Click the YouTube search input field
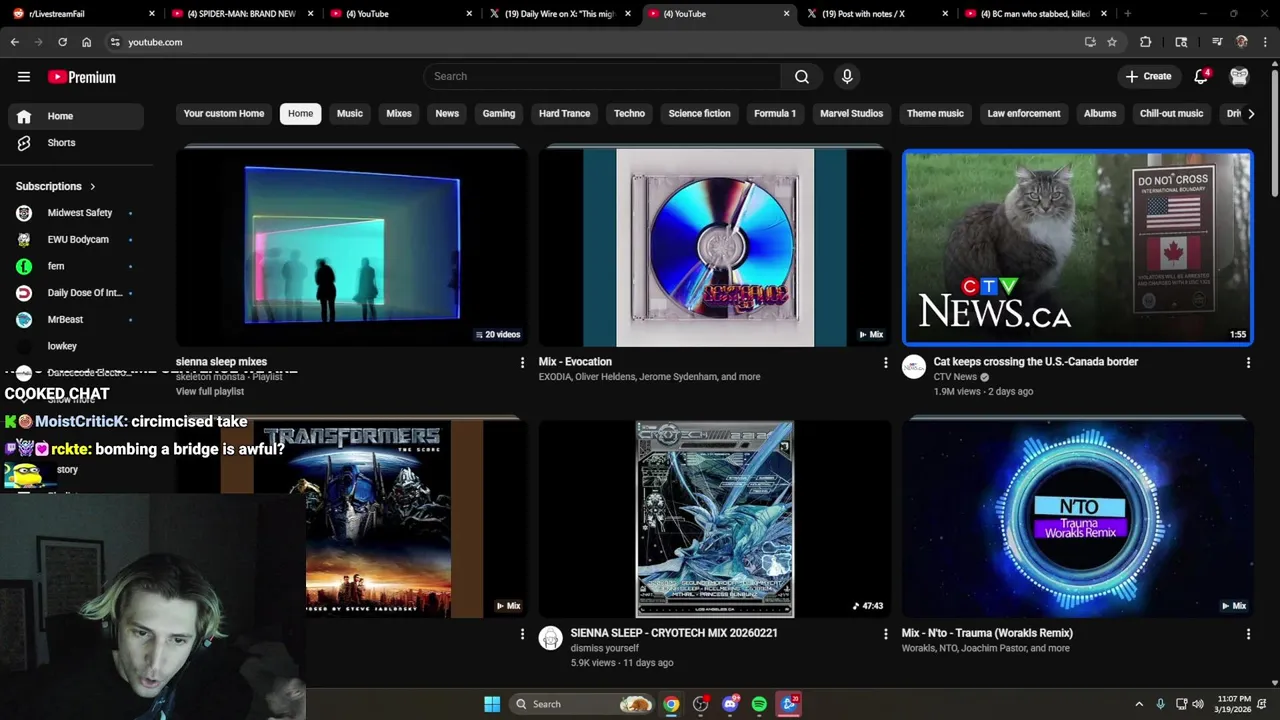The height and width of the screenshot is (720, 1280). coord(602,77)
